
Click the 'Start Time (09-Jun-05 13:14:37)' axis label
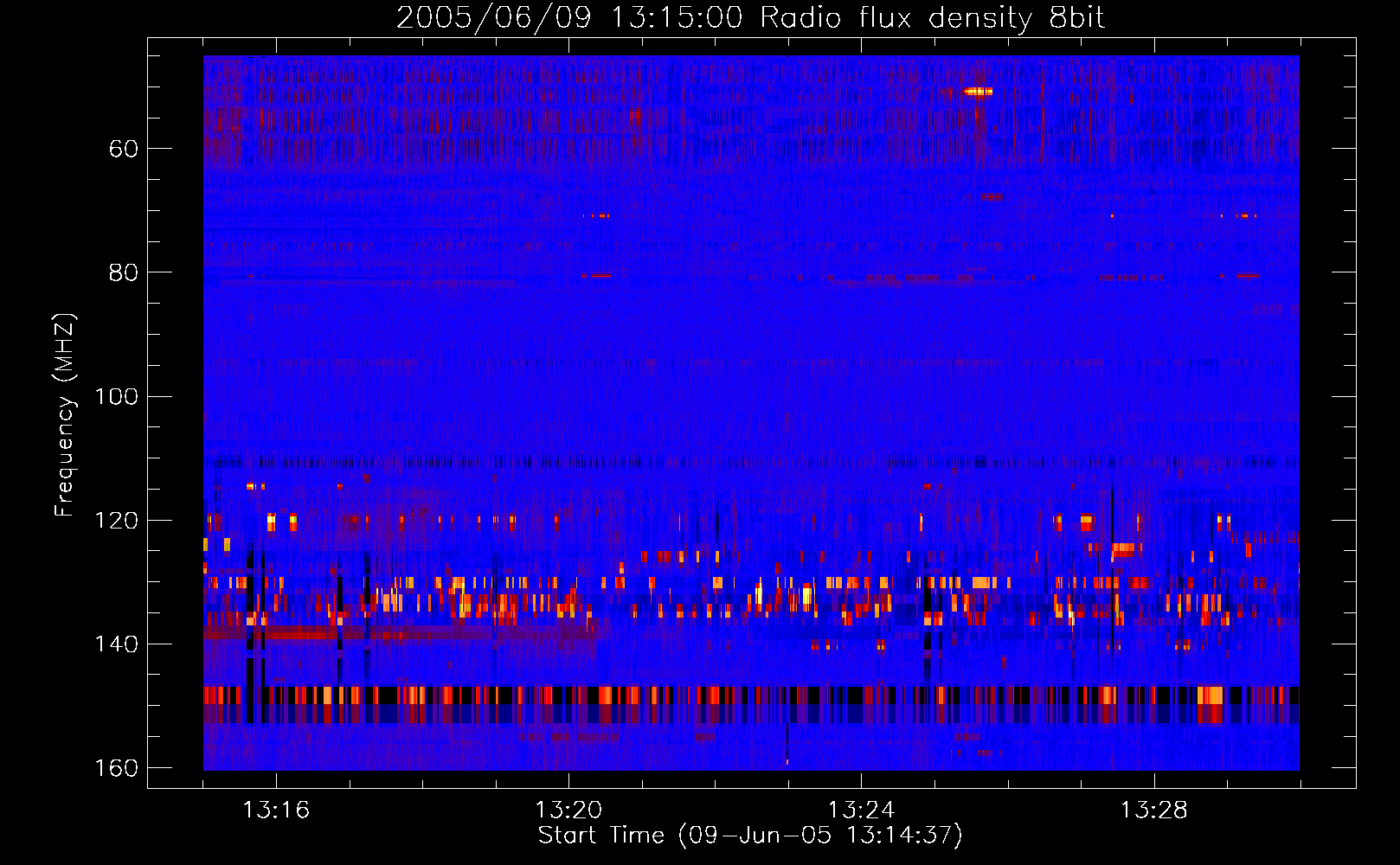(x=750, y=836)
